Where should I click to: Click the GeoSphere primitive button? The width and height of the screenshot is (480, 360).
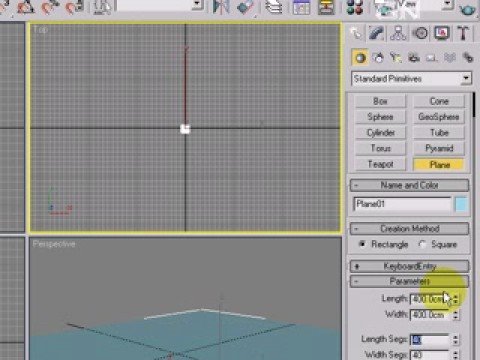[439, 117]
